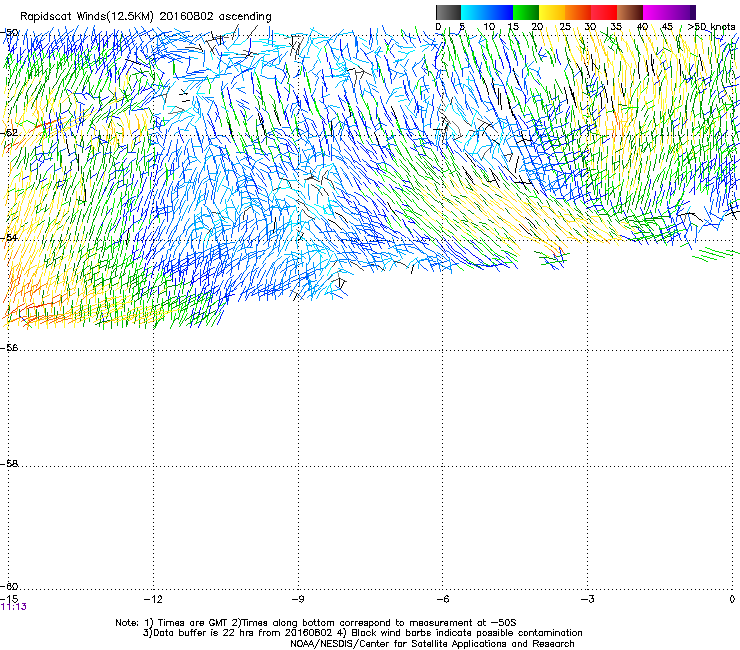Click the '45' legend tick label
This screenshot has height=650, width=740.
(x=667, y=27)
